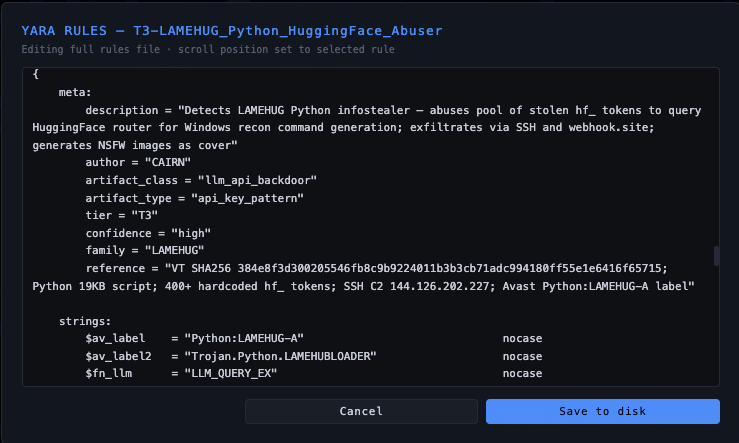Image resolution: width=739 pixels, height=443 pixels.
Task: Click the 'strings:' section header
Action: click(85, 321)
